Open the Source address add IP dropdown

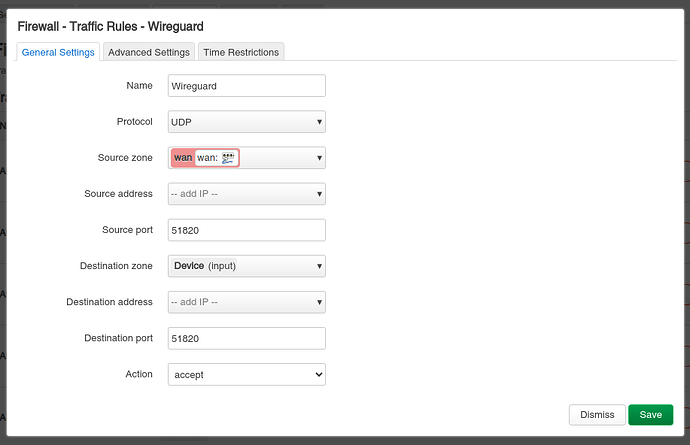pos(246,194)
